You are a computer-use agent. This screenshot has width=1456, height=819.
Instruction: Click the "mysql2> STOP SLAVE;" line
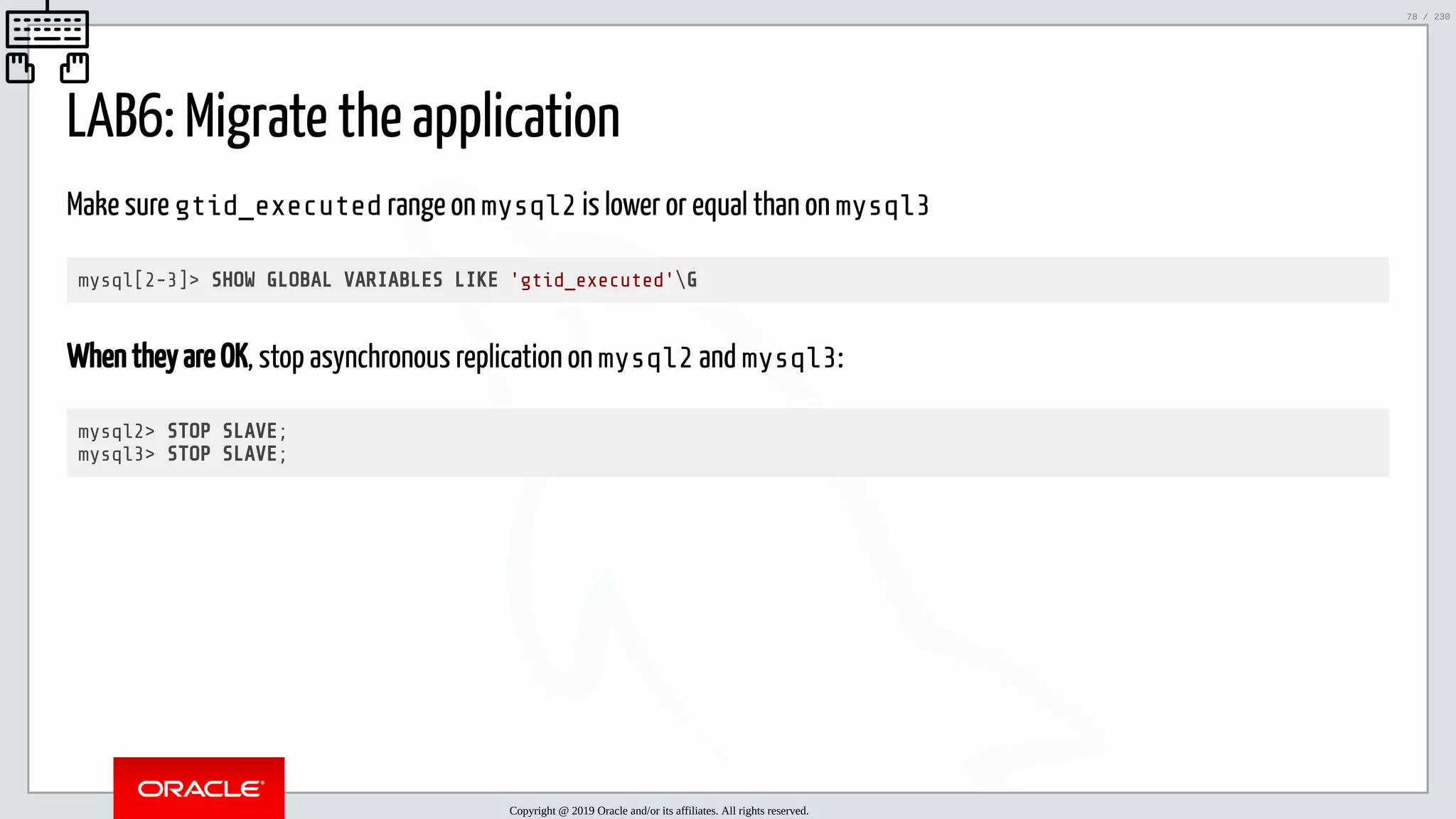click(182, 431)
